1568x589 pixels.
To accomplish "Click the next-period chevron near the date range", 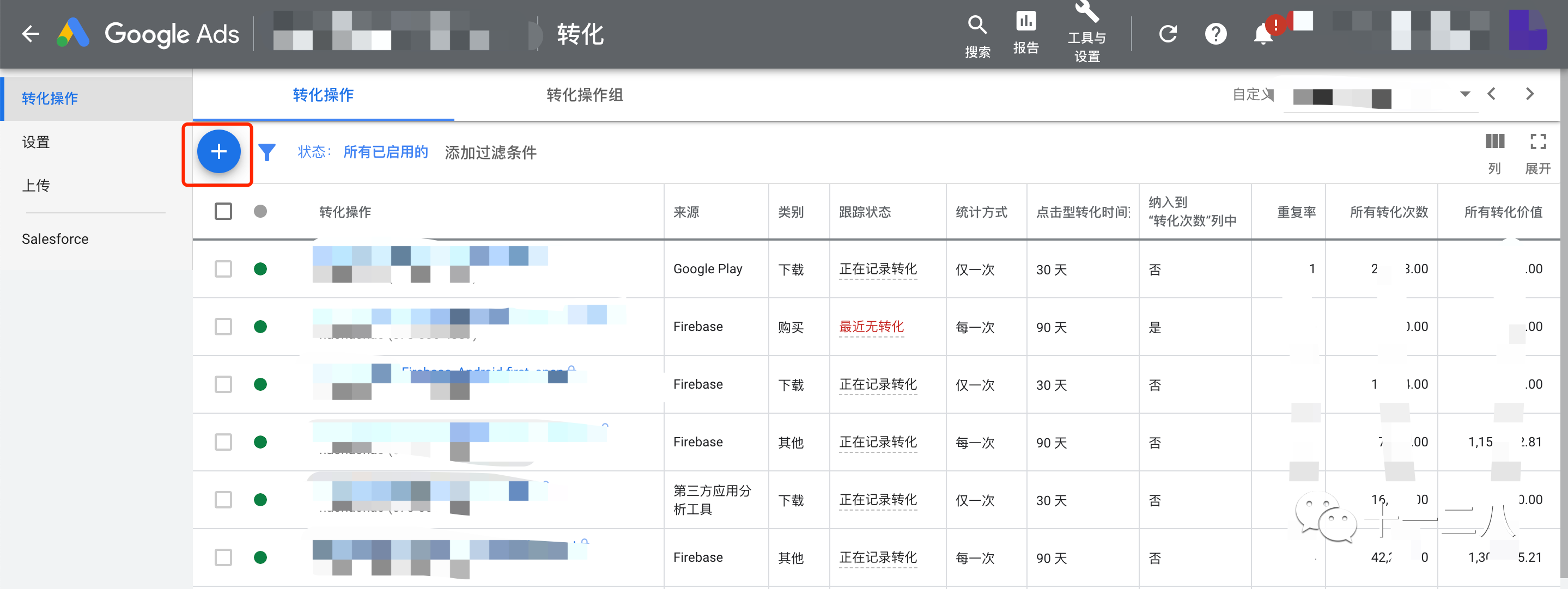I will click(x=1530, y=94).
